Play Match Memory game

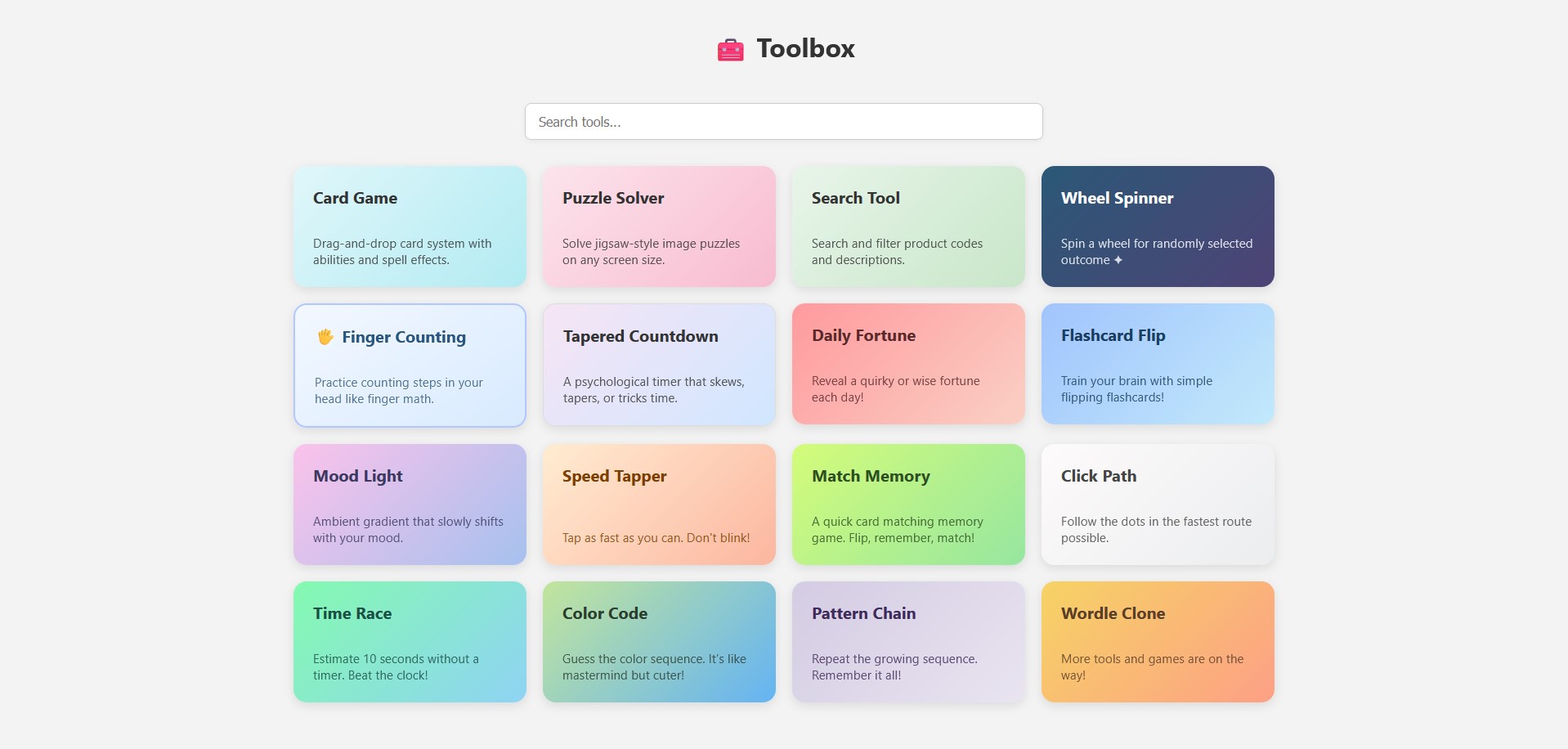pos(908,504)
